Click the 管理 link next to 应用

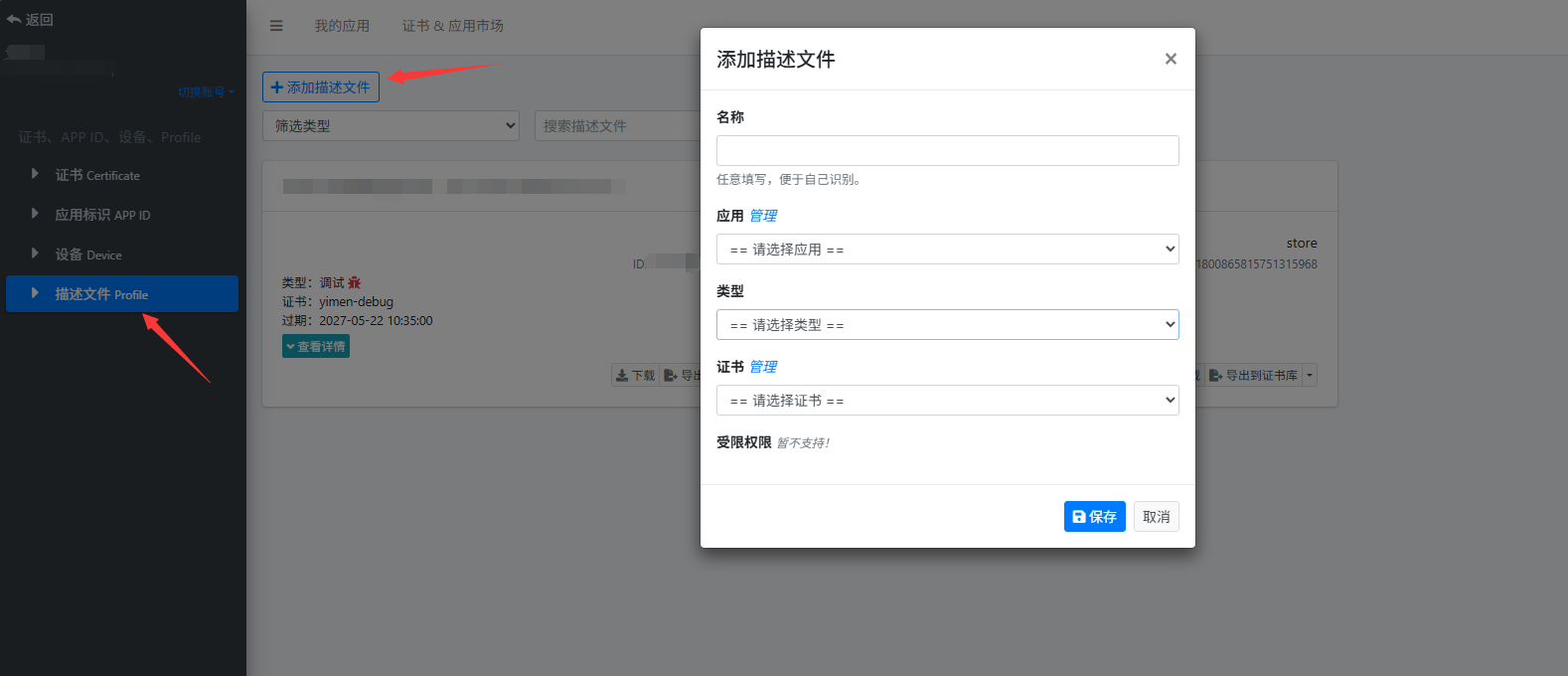click(x=763, y=216)
